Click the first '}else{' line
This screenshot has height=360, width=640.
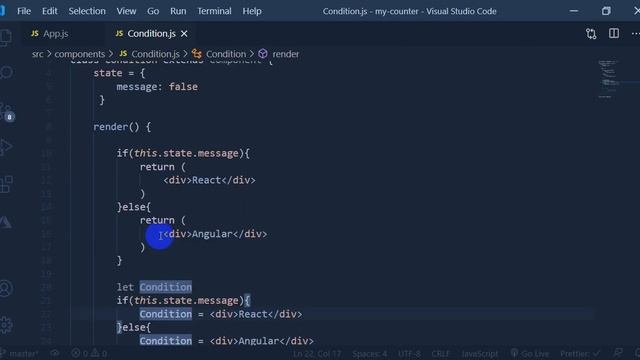(133, 207)
